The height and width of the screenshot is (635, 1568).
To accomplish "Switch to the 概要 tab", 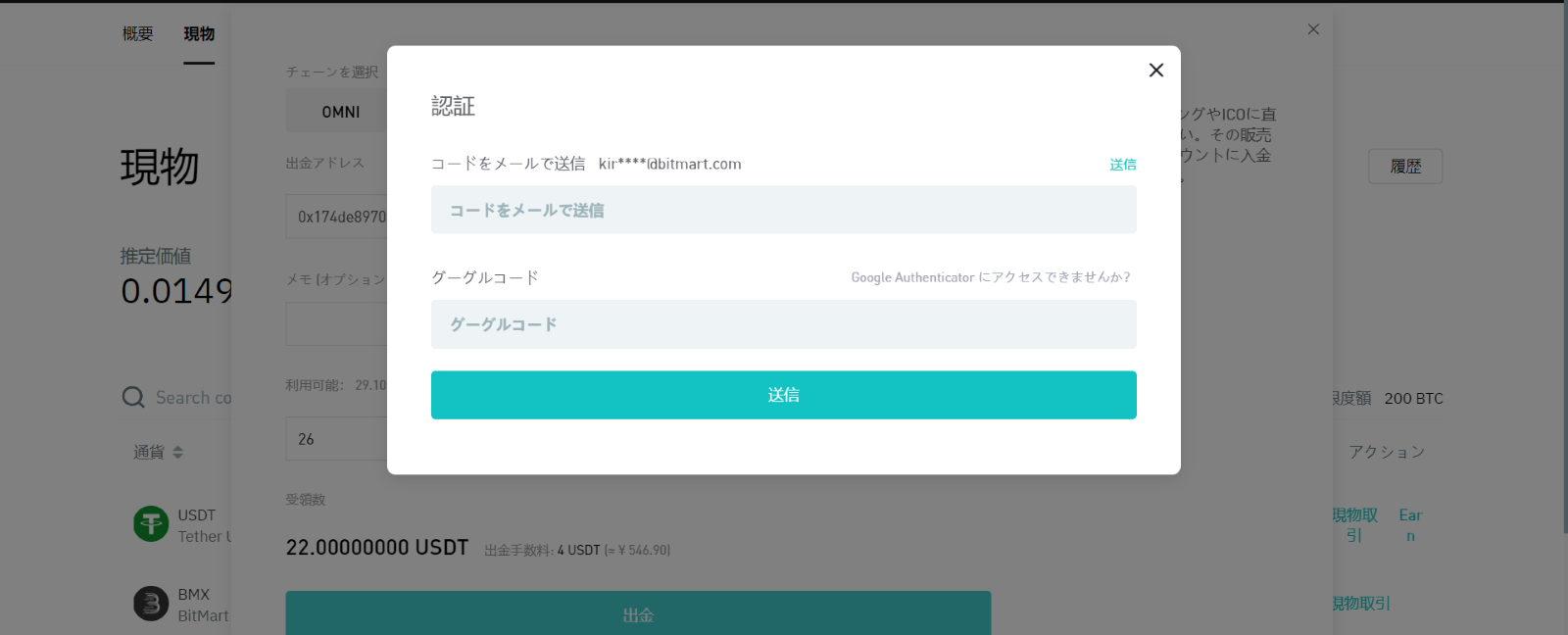I will pyautogui.click(x=137, y=34).
